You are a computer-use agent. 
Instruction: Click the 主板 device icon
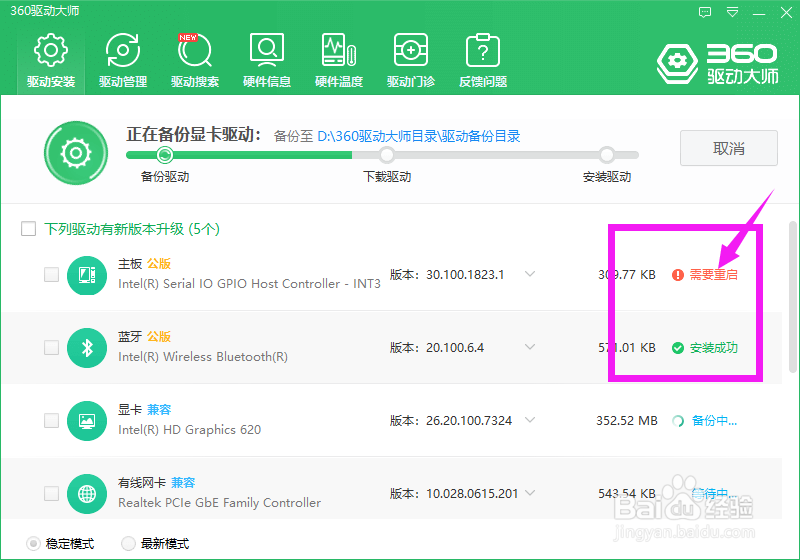[x=87, y=275]
